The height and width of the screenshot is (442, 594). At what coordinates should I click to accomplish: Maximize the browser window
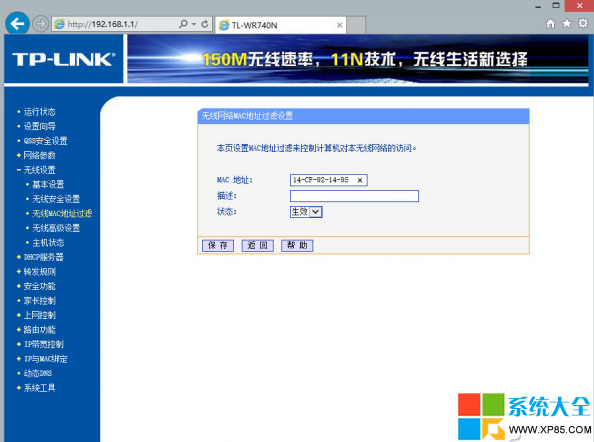(x=556, y=5)
